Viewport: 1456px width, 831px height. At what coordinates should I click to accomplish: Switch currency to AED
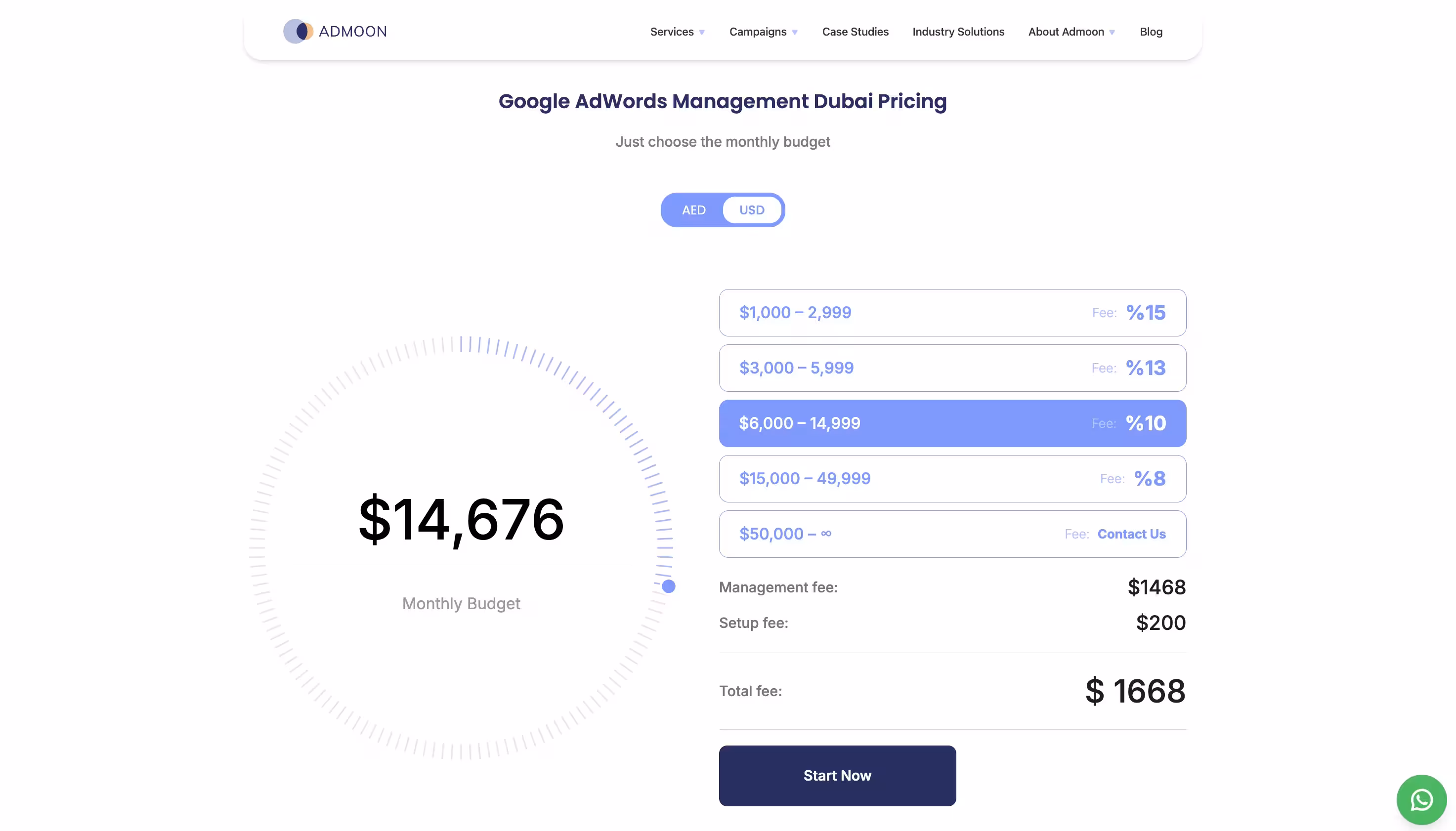coord(693,210)
